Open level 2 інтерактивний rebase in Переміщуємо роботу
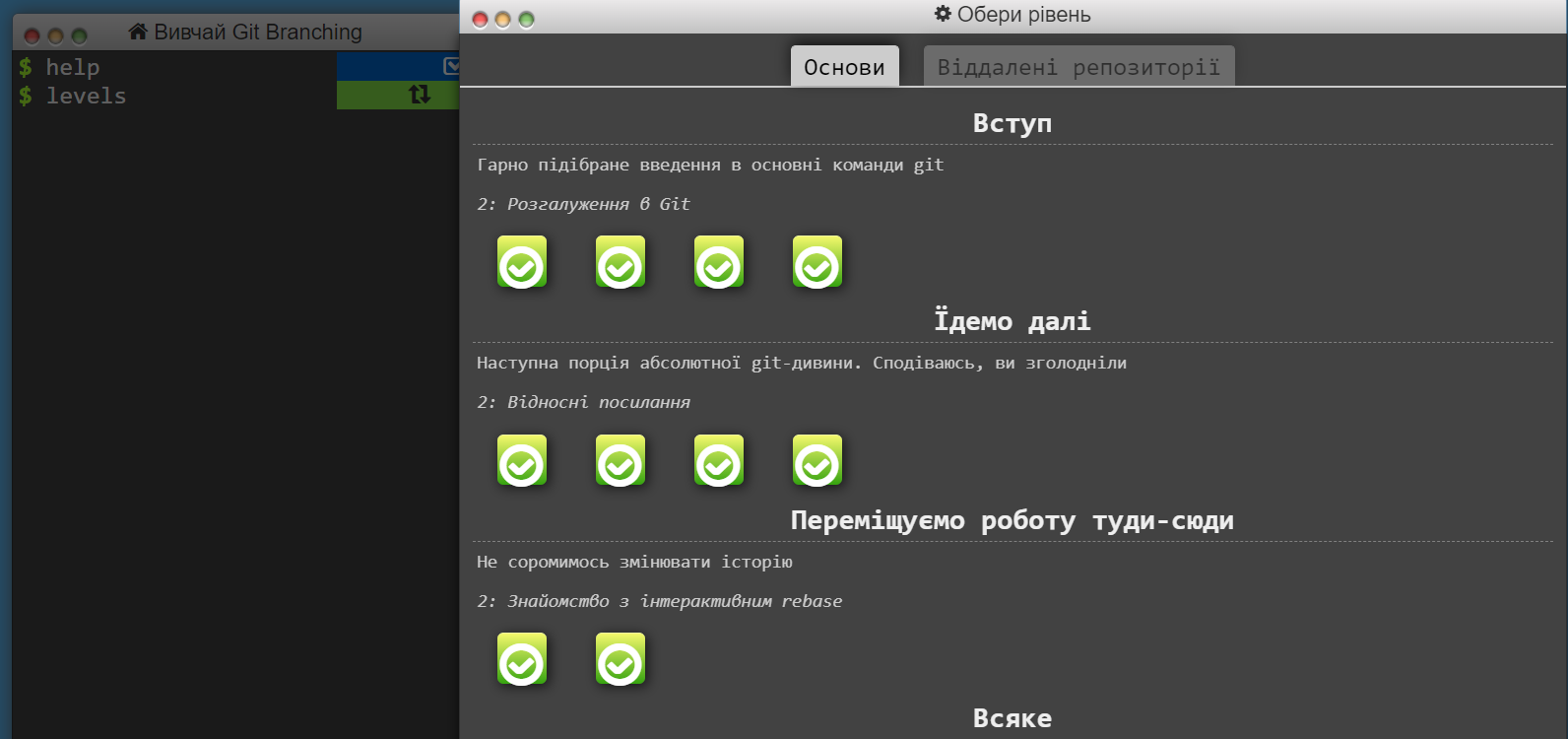The image size is (1568, 739). (621, 659)
